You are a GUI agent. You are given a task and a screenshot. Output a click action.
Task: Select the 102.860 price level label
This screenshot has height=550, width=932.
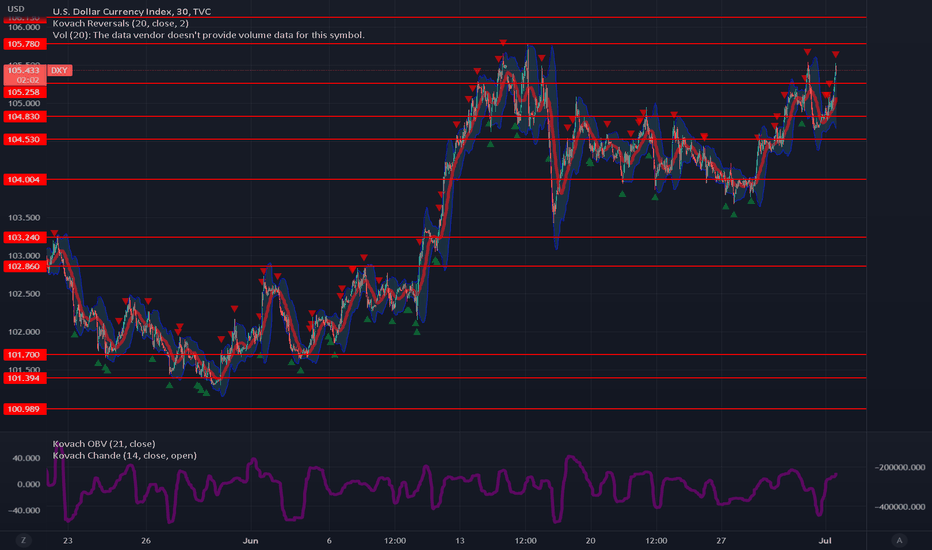pos(24,266)
